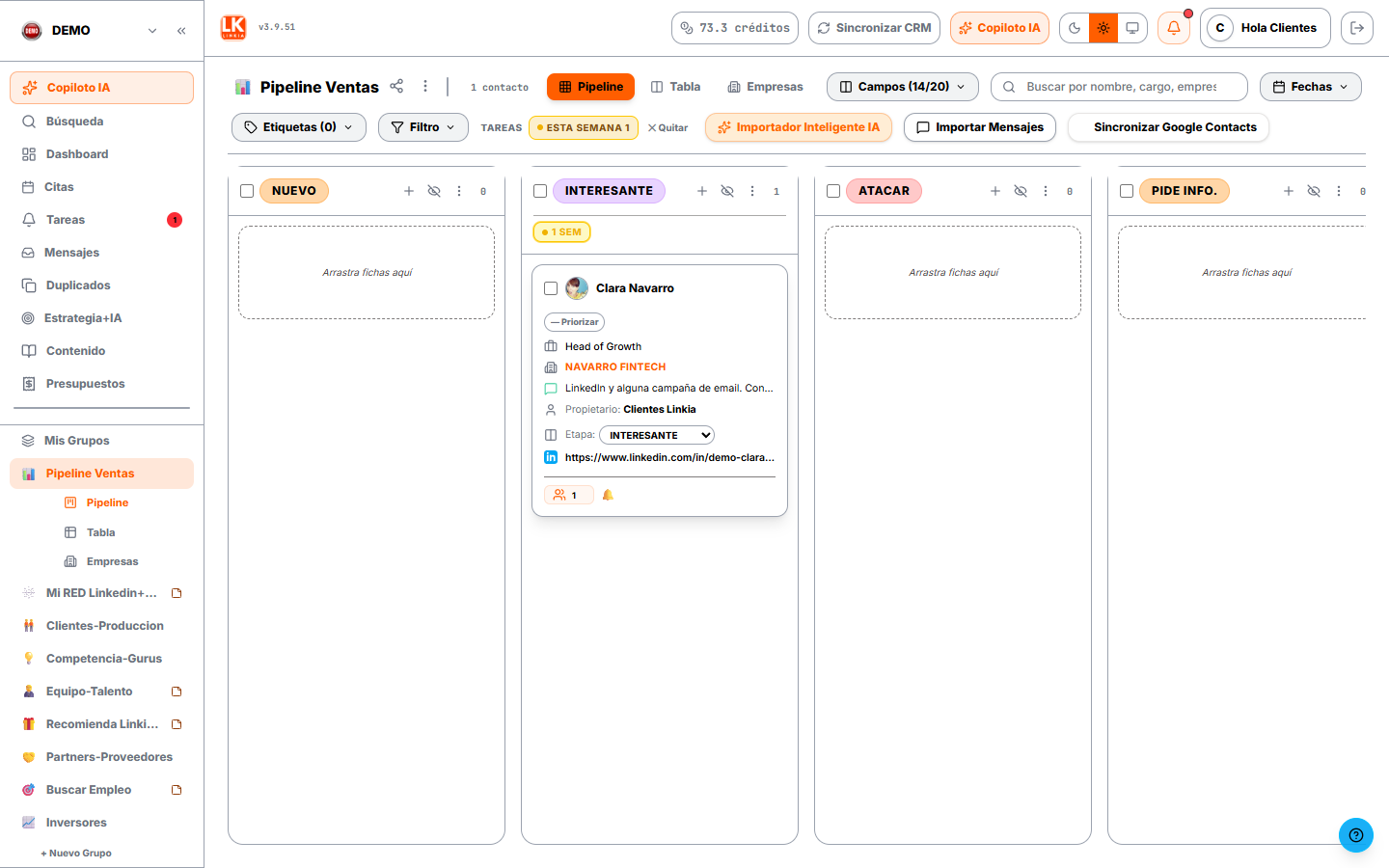This screenshot has height=868, width=1389.
Task: Select the system theme monitor icon
Action: 1132,28
